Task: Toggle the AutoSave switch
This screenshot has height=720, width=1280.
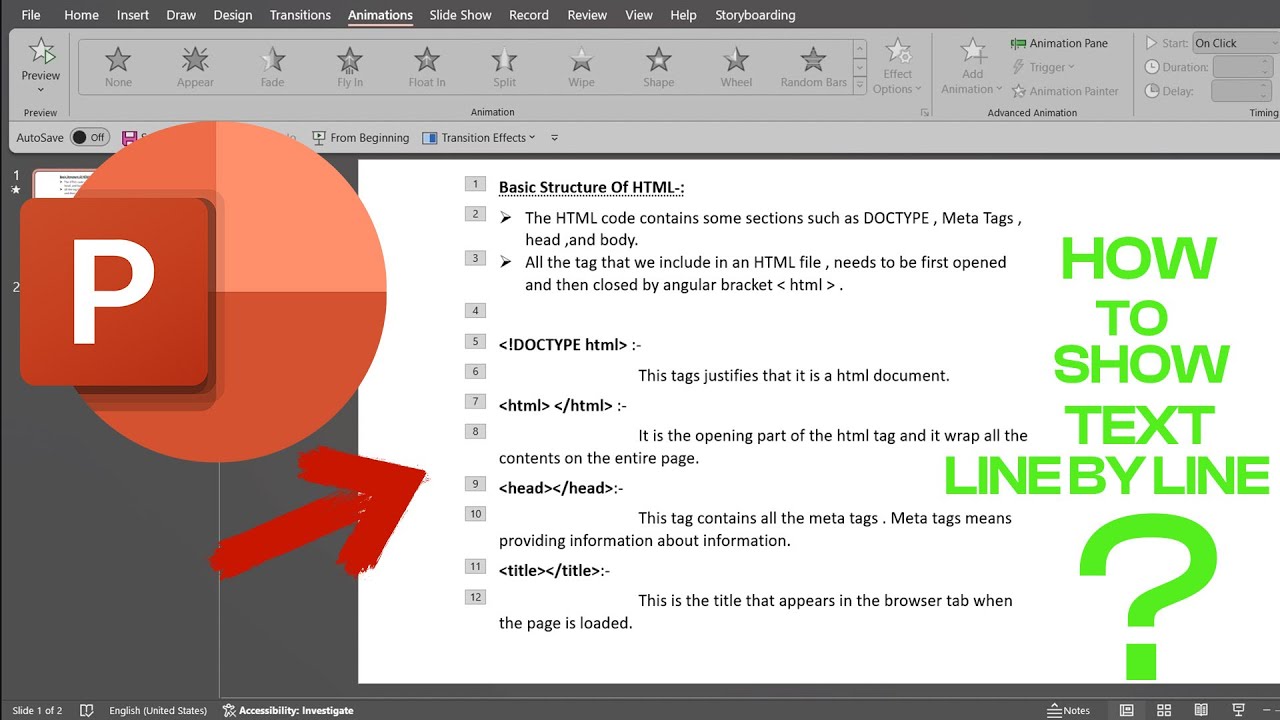Action: tap(89, 137)
